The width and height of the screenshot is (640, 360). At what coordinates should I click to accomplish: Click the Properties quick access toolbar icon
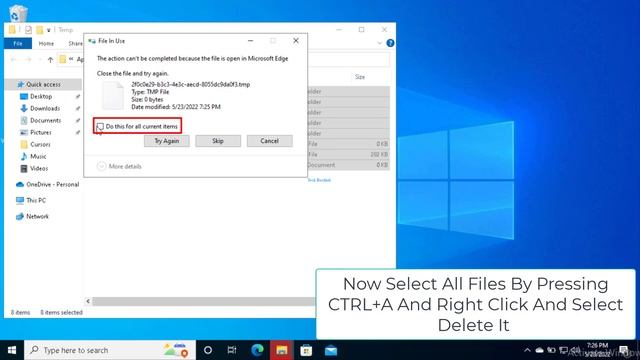(28, 30)
